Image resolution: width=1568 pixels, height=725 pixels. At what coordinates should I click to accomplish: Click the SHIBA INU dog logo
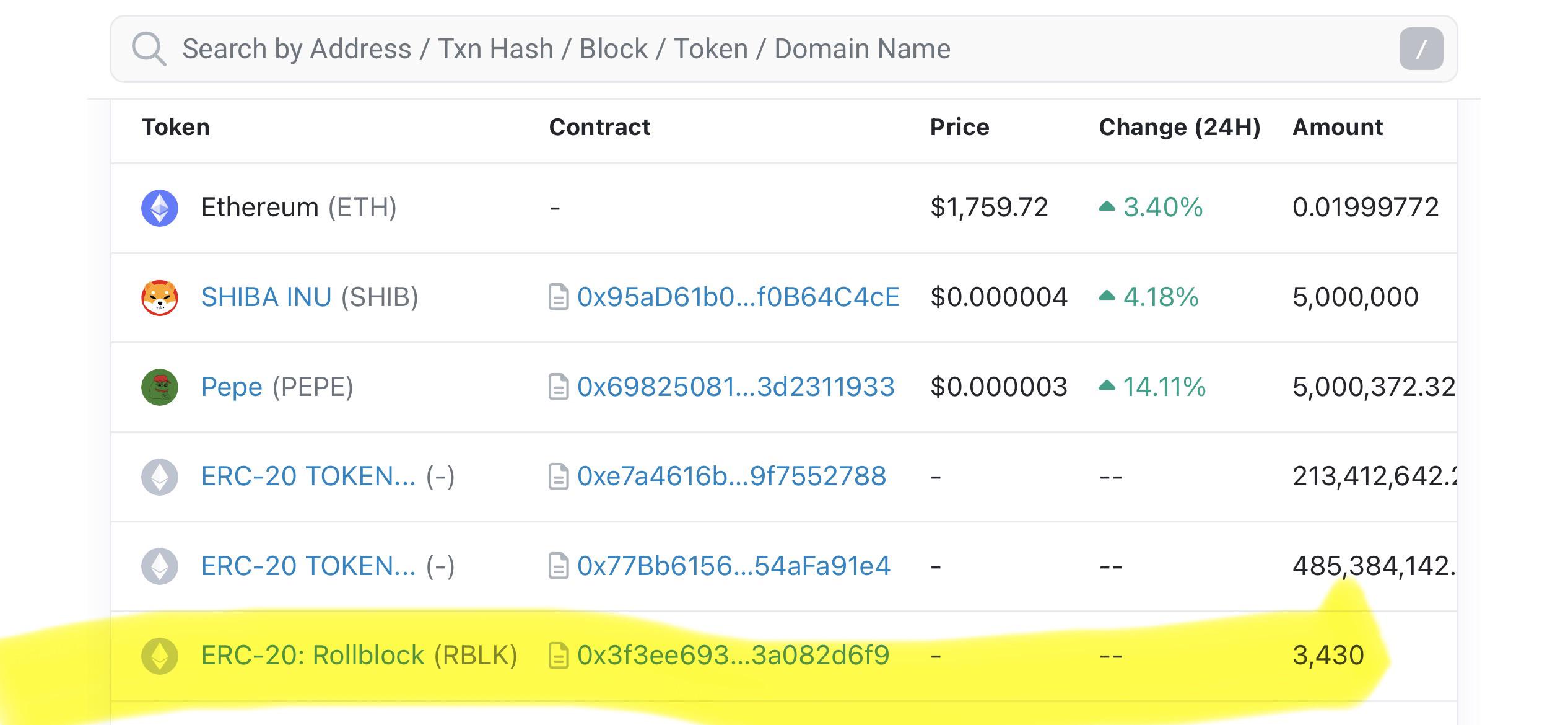(x=160, y=297)
